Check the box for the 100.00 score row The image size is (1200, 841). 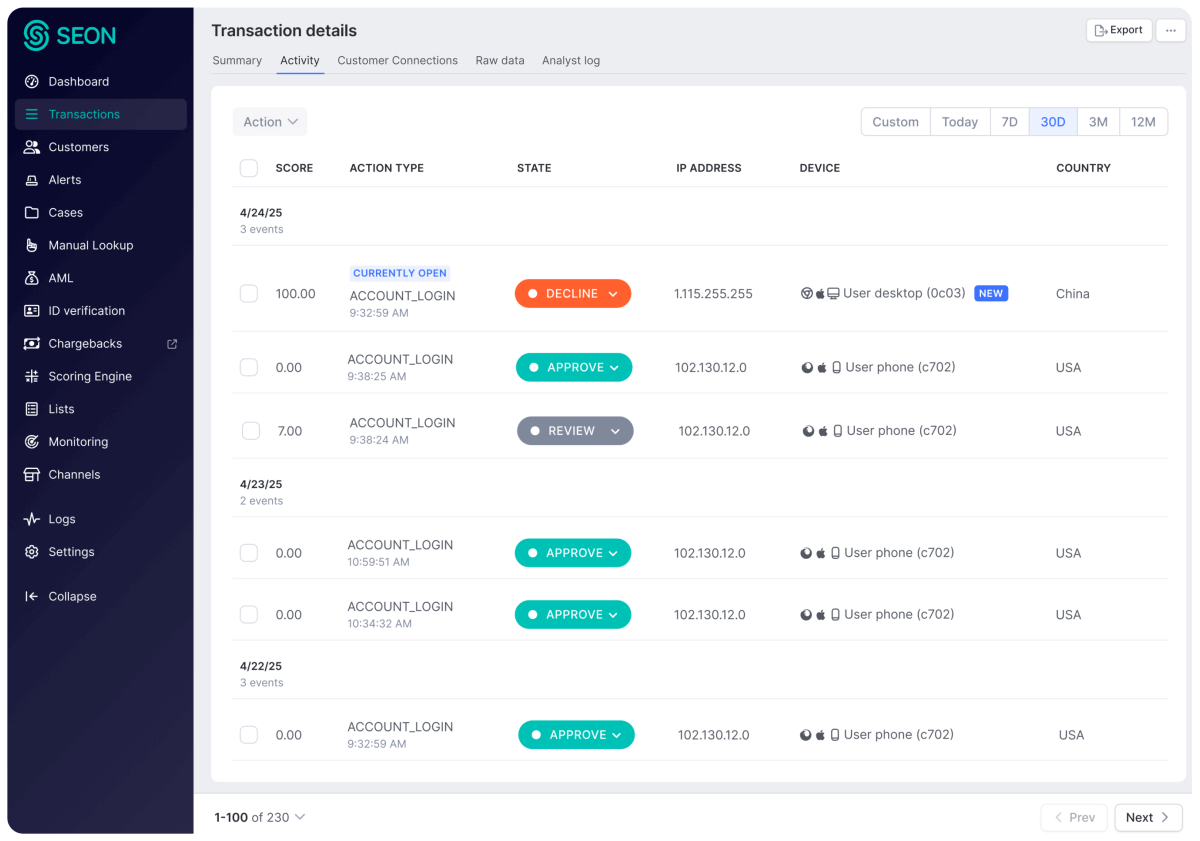[249, 294]
